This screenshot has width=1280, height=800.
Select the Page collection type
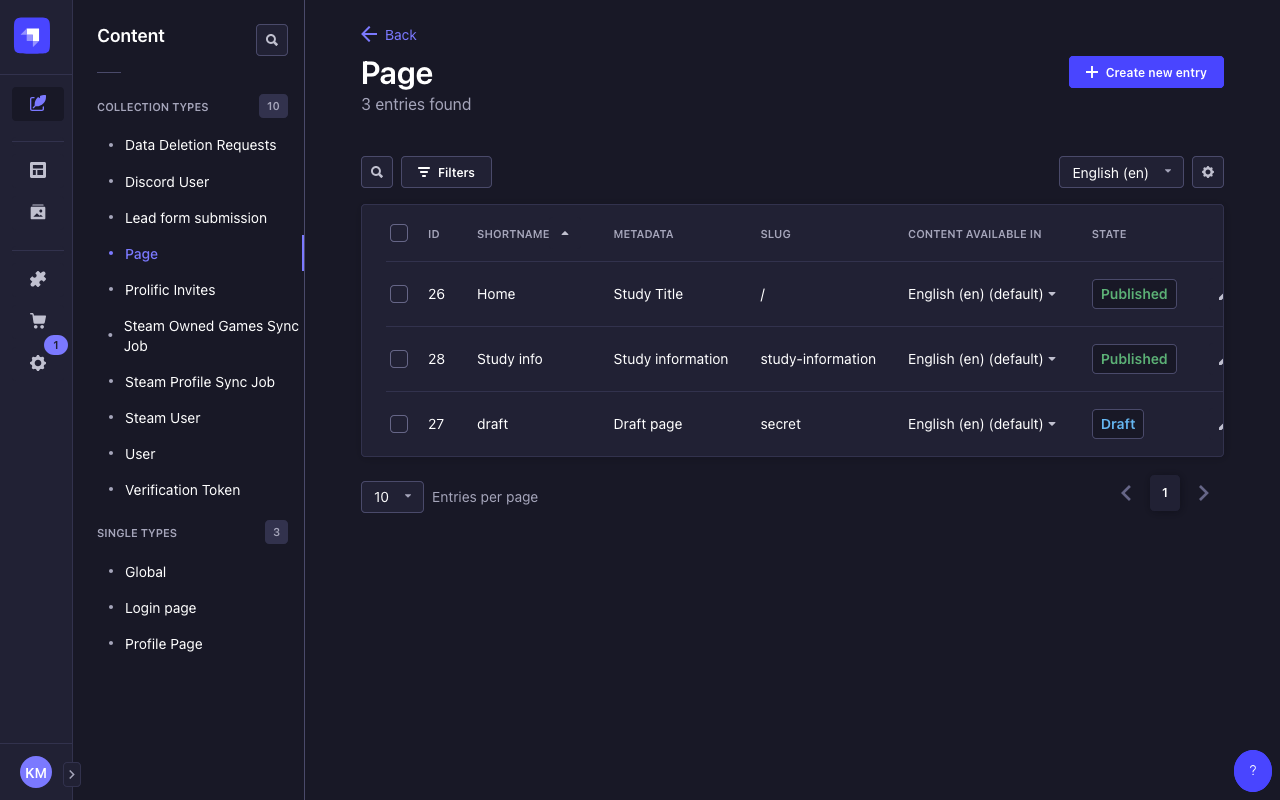(x=141, y=253)
